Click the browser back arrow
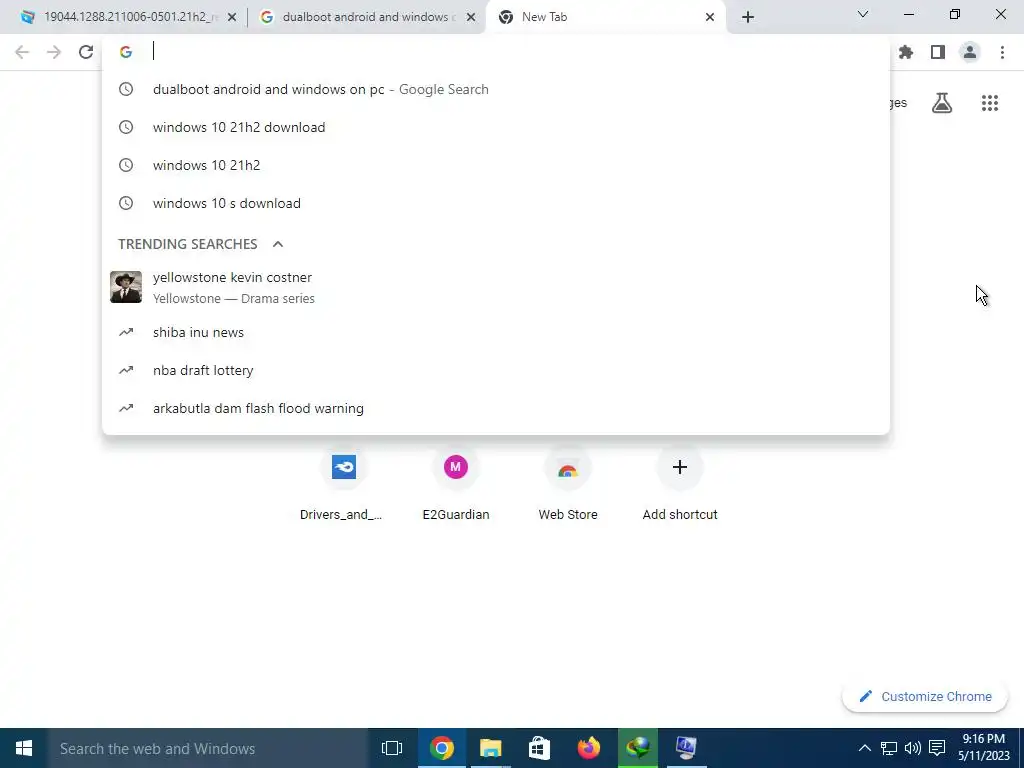The width and height of the screenshot is (1024, 768). coord(22,52)
